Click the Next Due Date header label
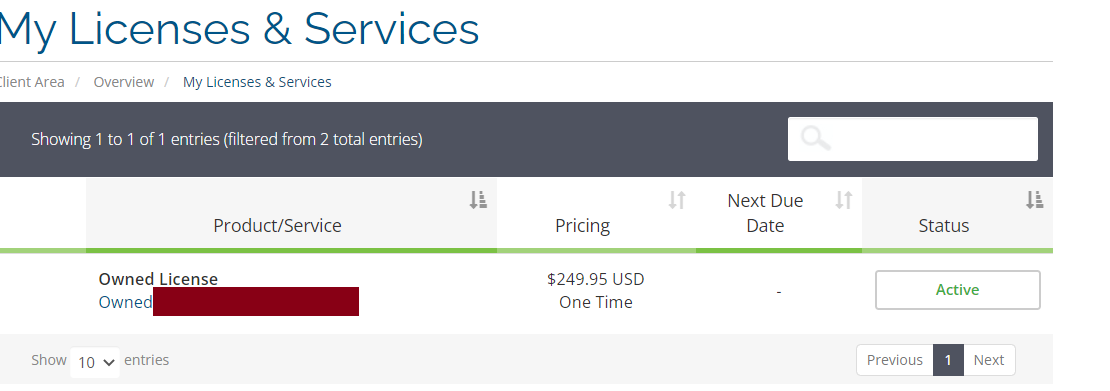The width and height of the screenshot is (1110, 391). [x=765, y=213]
